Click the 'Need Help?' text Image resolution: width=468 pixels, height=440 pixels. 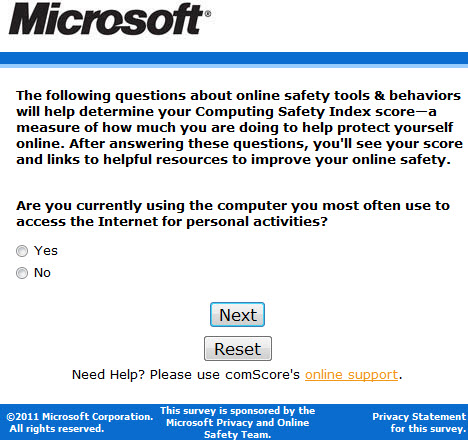(108, 375)
